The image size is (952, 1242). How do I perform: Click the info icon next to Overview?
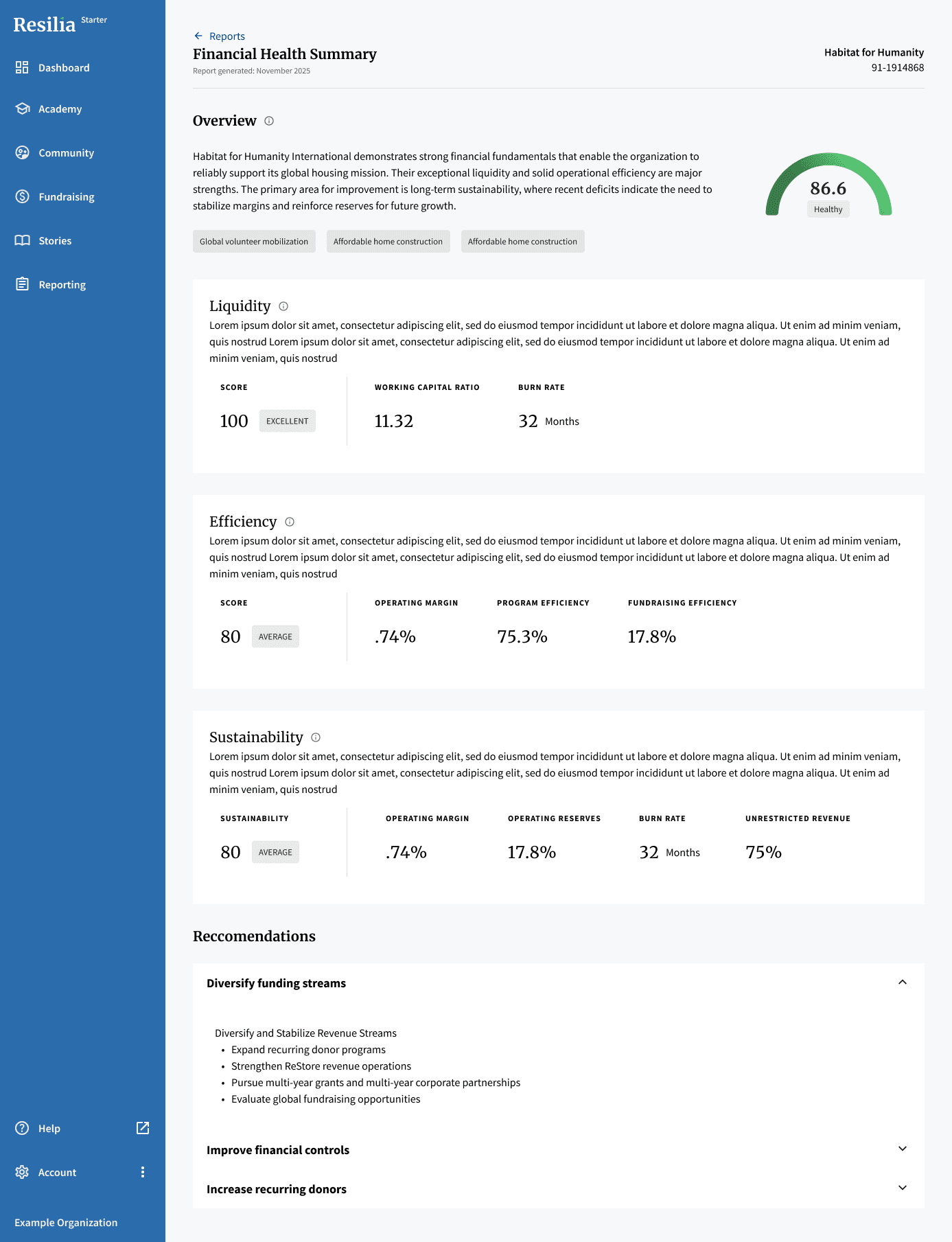point(269,121)
